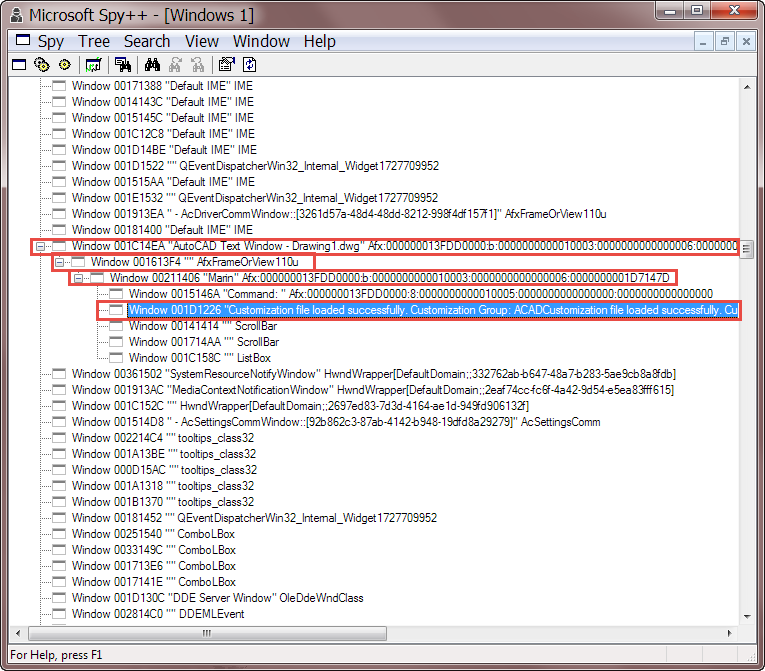The height and width of the screenshot is (671, 765).
Task: Click the binoculars Find toolbar icon
Action: [152, 64]
